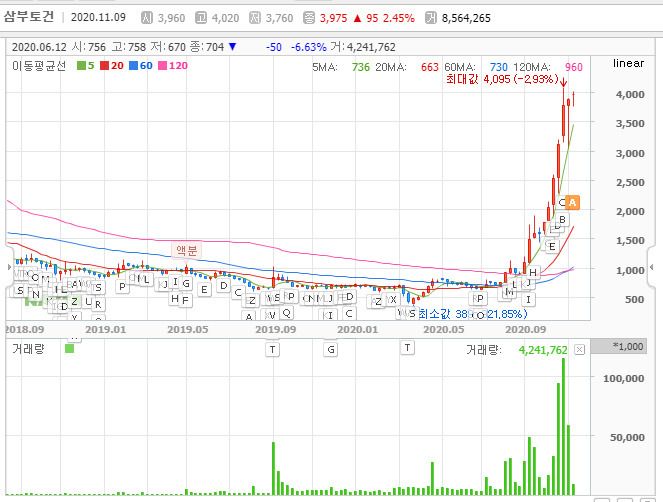Click the 8,564,265 volume figure in header

[x=466, y=18]
